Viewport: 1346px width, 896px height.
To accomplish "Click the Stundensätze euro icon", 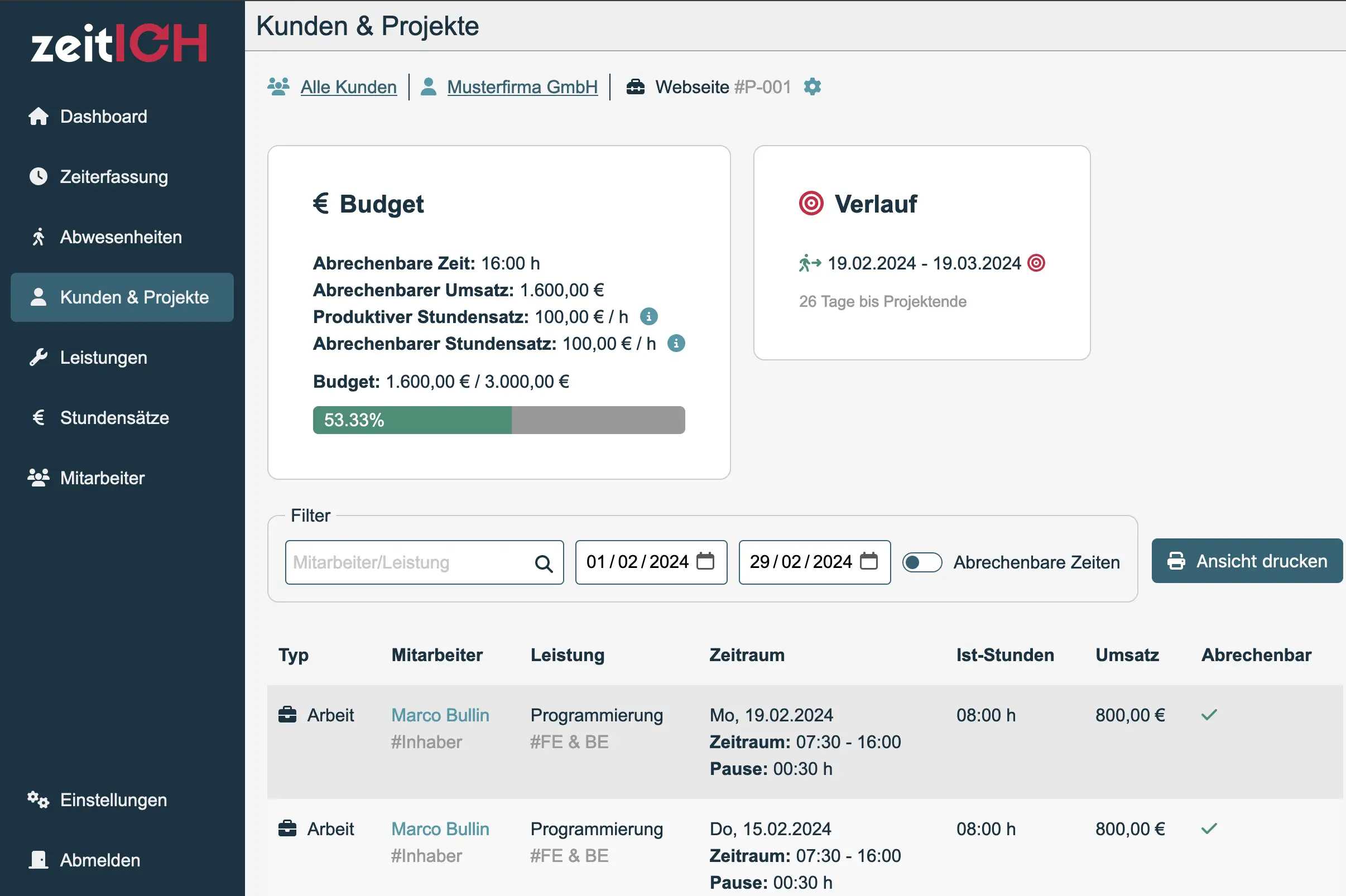I will tap(39, 418).
